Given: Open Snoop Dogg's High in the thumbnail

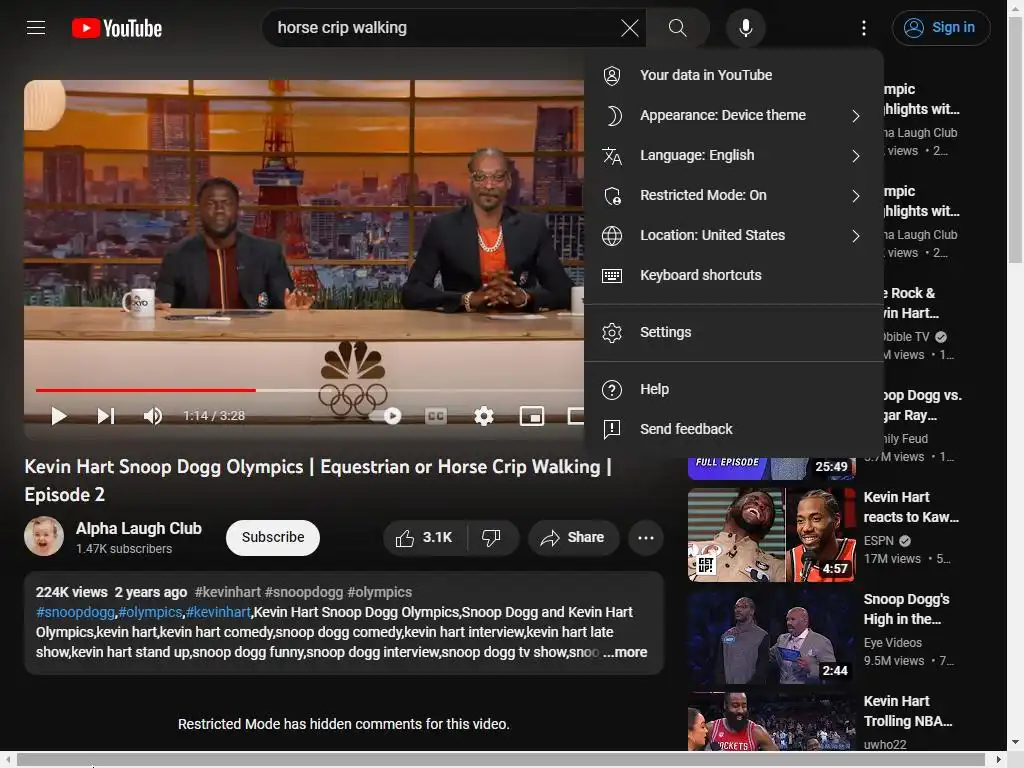Looking at the screenshot, I should click(x=771, y=637).
